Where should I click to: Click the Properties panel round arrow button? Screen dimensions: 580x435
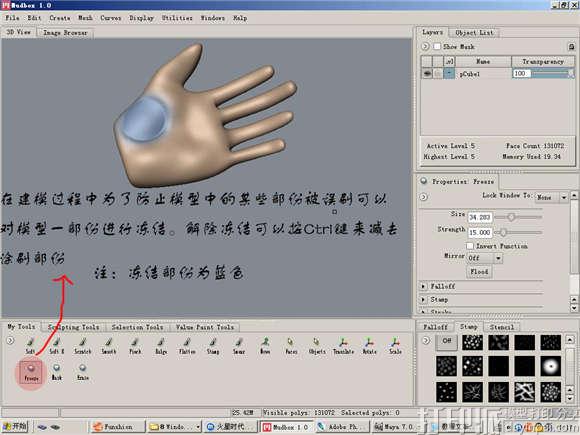click(424, 197)
